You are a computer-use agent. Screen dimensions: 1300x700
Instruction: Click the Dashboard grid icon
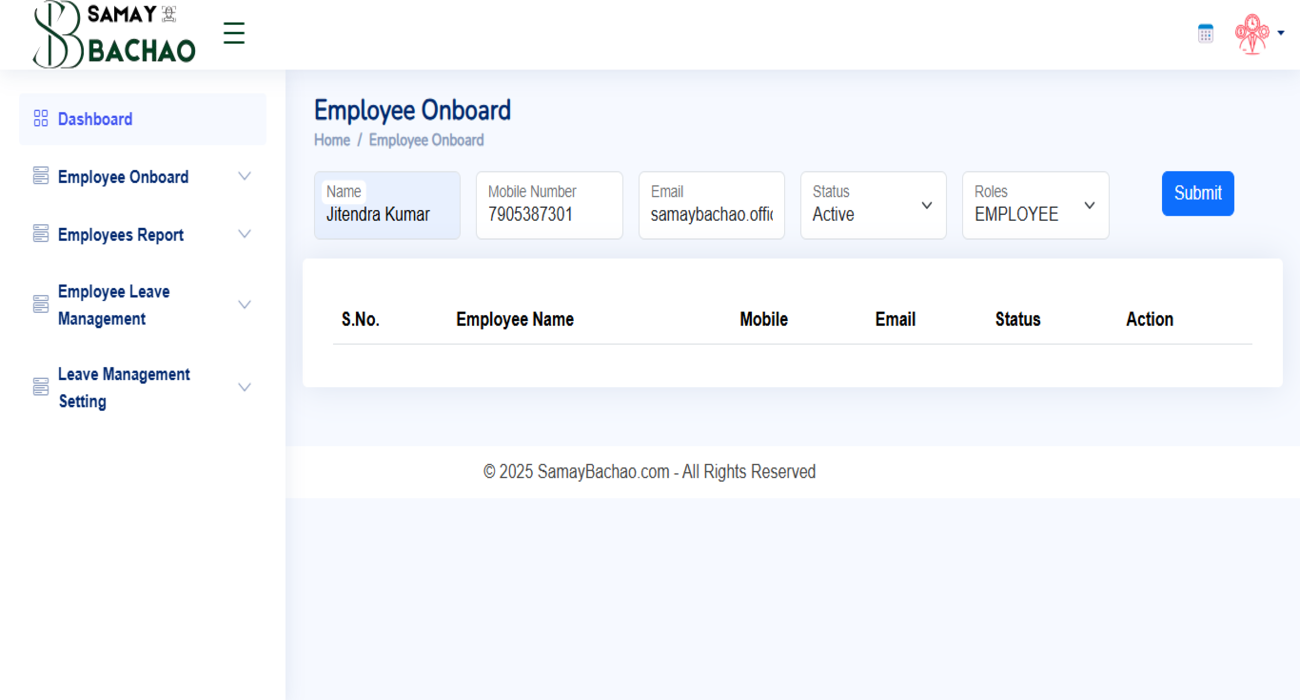tap(40, 117)
